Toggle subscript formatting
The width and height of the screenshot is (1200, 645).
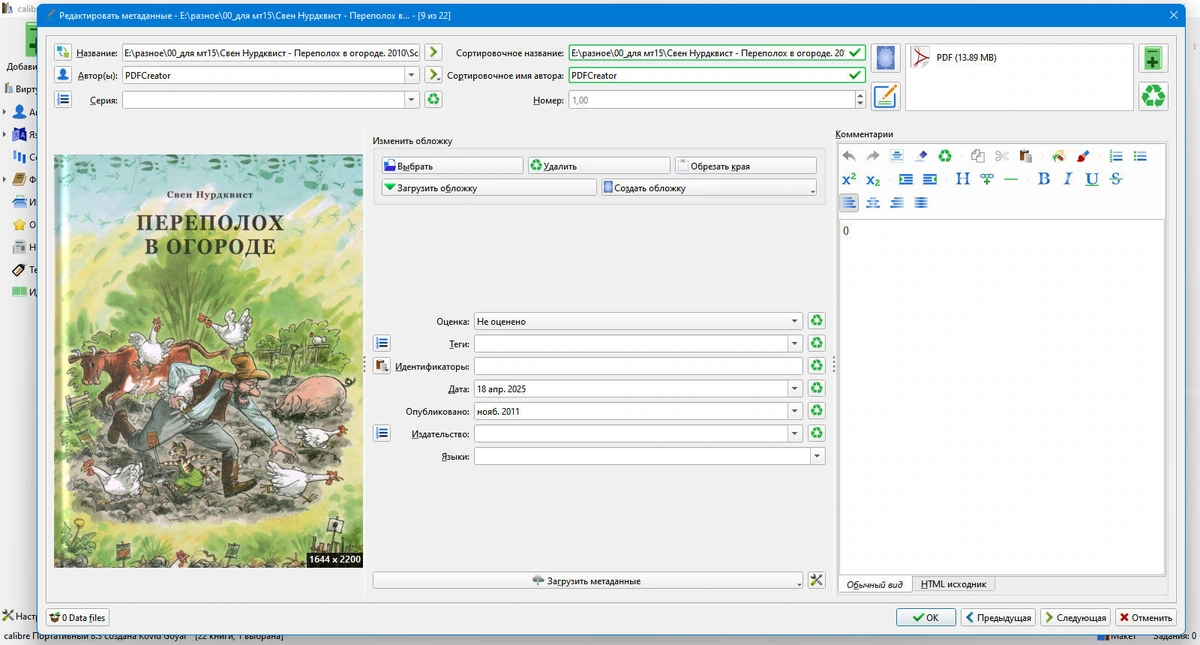click(873, 179)
